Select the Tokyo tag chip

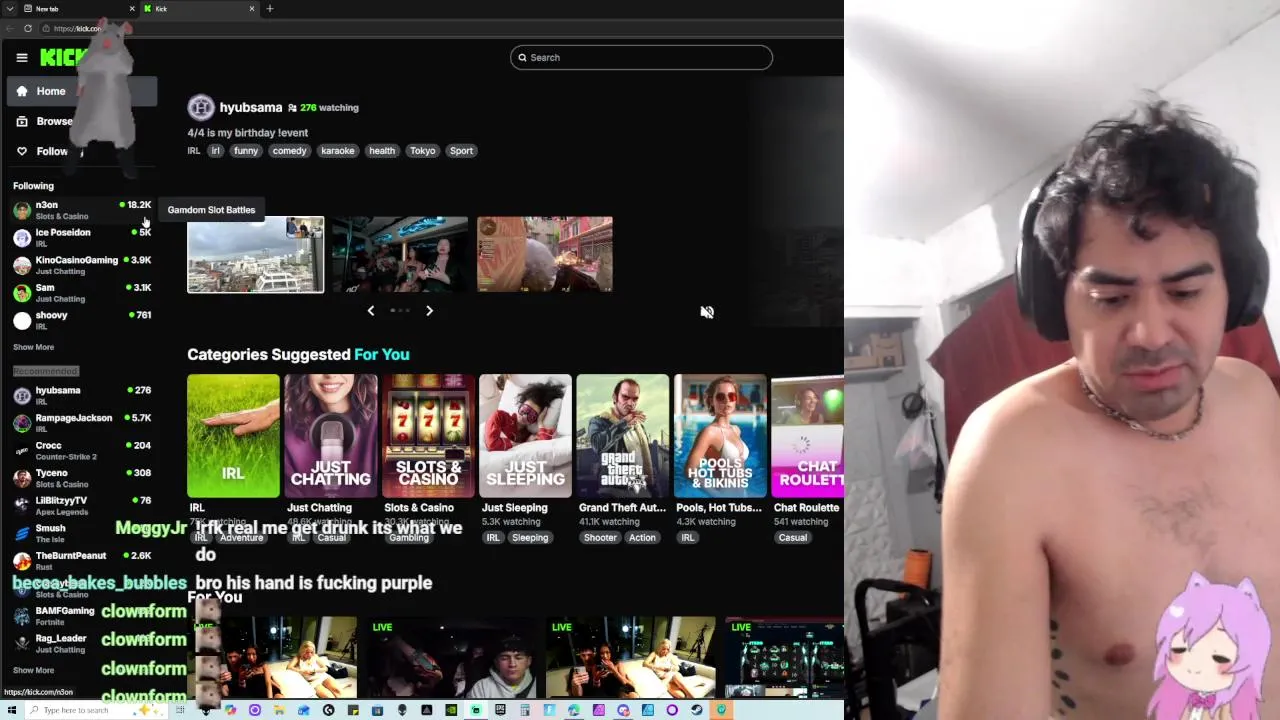point(422,151)
